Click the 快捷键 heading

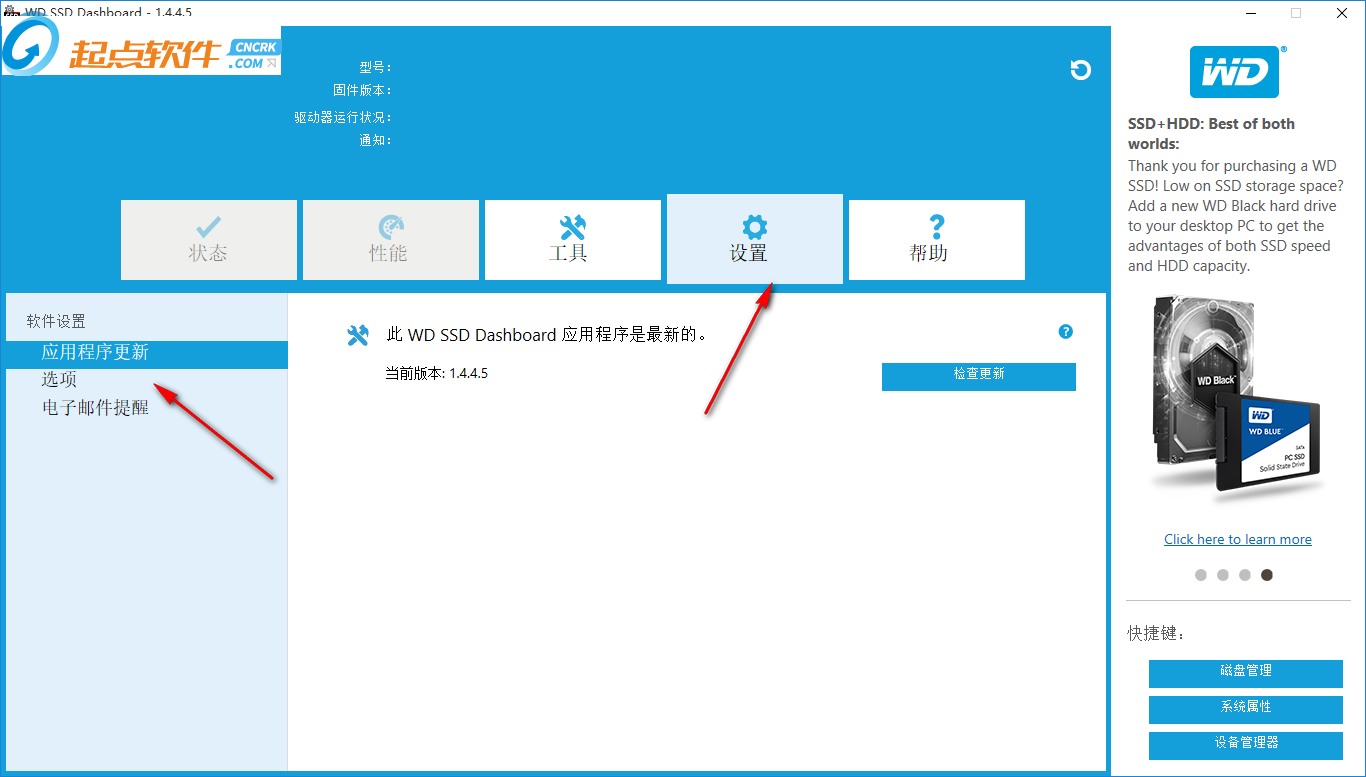pyautogui.click(x=1156, y=633)
